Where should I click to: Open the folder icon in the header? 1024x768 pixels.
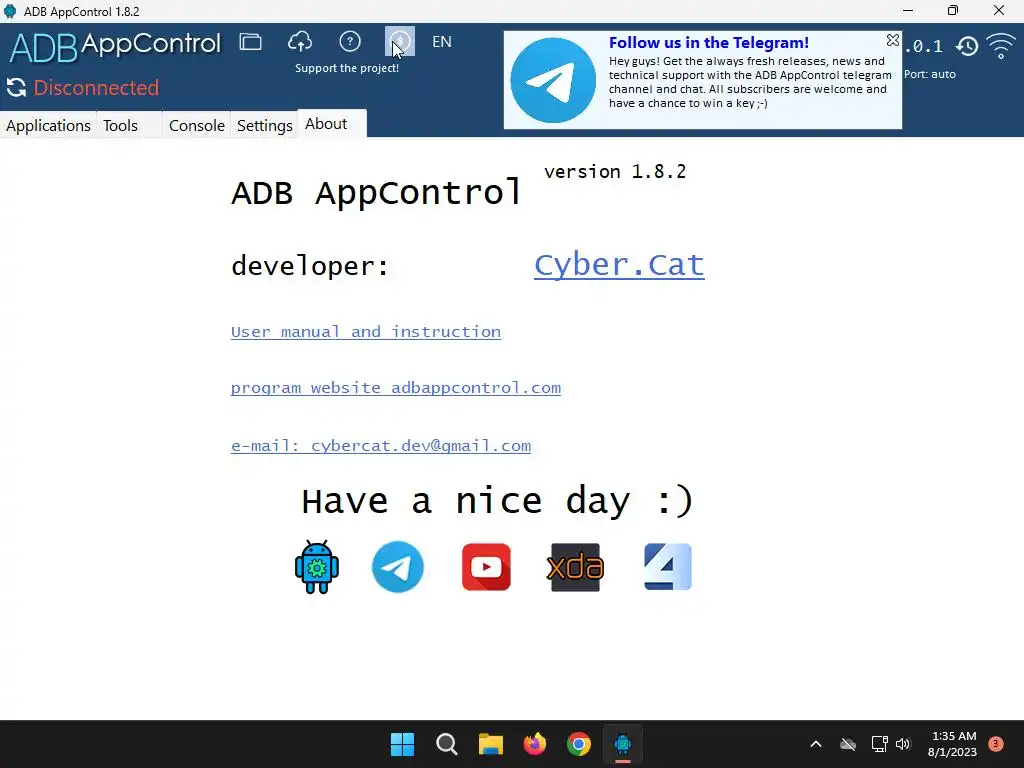(x=250, y=42)
